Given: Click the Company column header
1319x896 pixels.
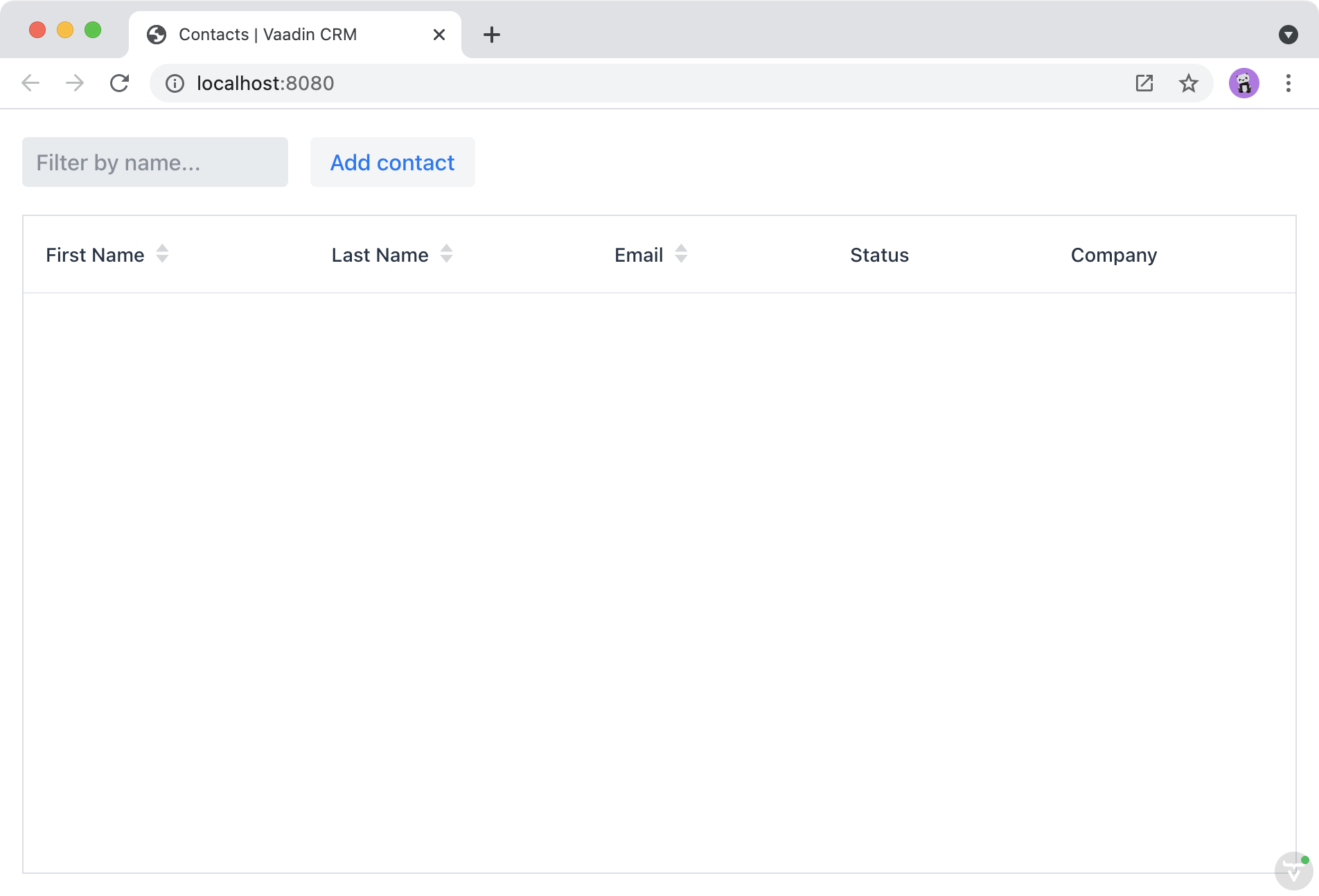Looking at the screenshot, I should (1114, 255).
